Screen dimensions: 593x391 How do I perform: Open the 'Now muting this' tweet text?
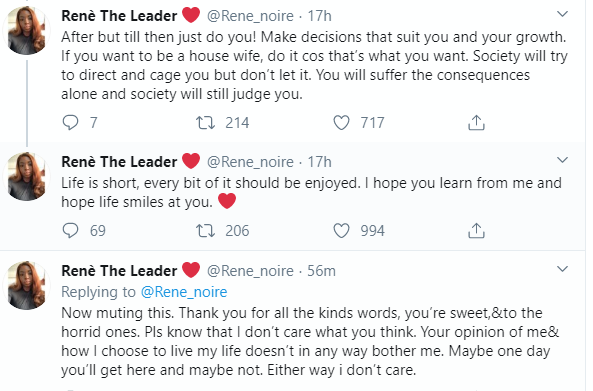pyautogui.click(x=310, y=341)
